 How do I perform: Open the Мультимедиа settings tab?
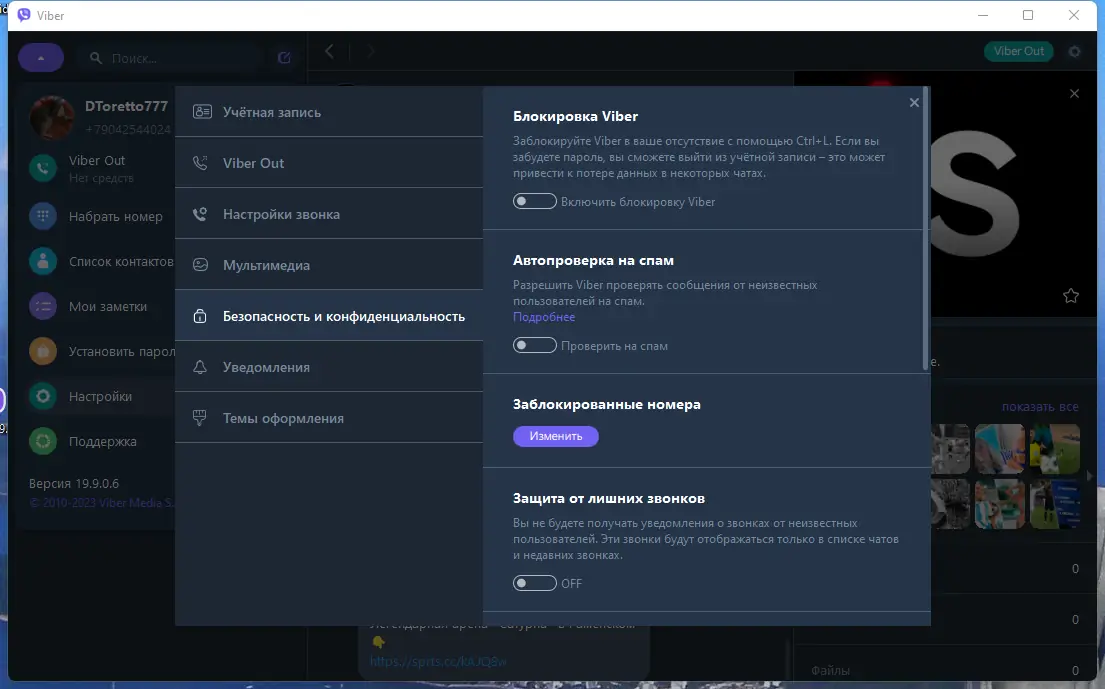coord(328,265)
